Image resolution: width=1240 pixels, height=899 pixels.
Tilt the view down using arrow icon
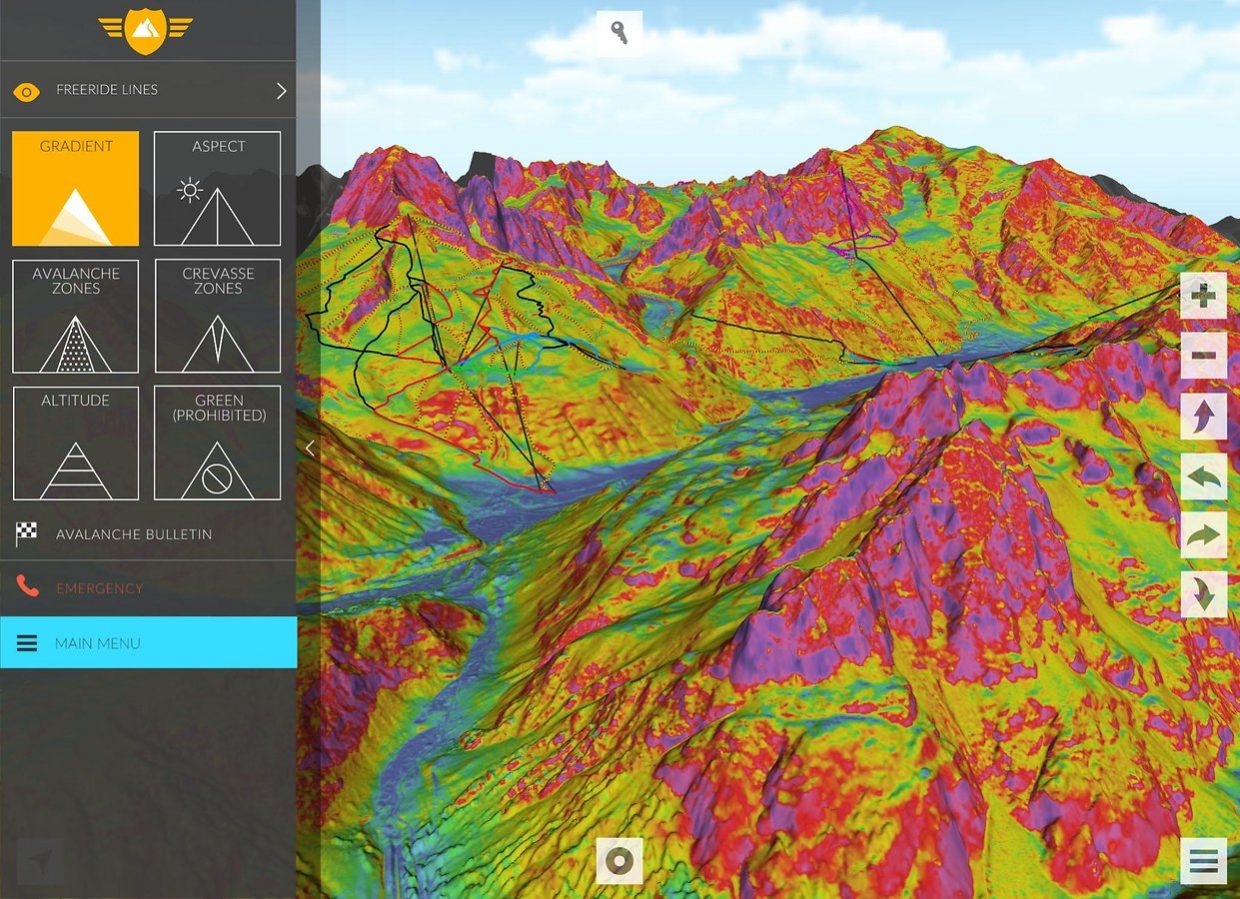point(1203,594)
